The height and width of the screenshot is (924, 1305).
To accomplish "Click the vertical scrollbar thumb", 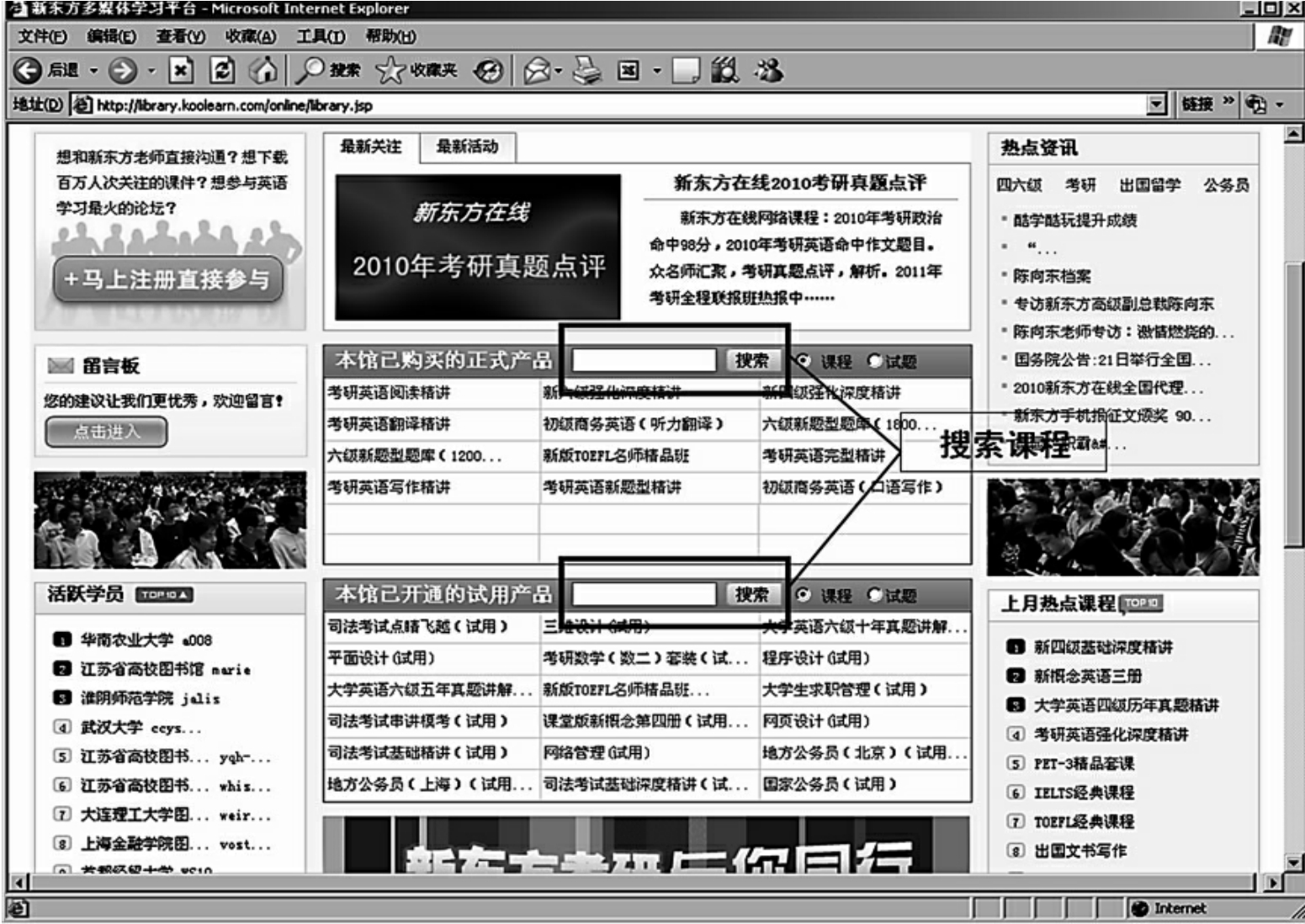I will [1294, 404].
